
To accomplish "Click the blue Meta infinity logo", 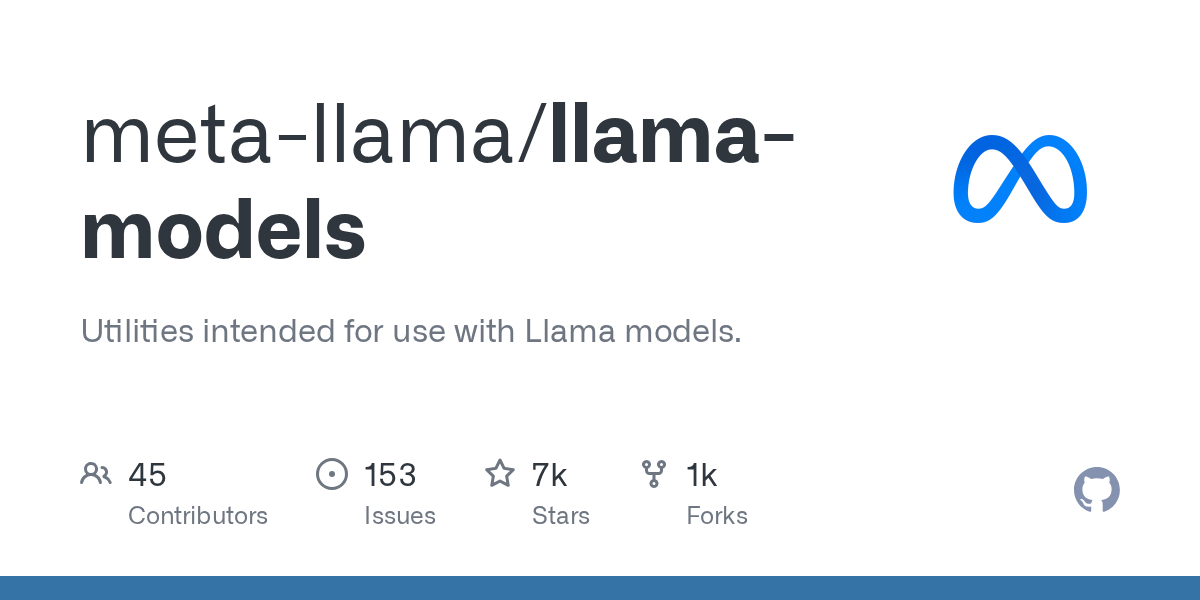I will [1020, 178].
